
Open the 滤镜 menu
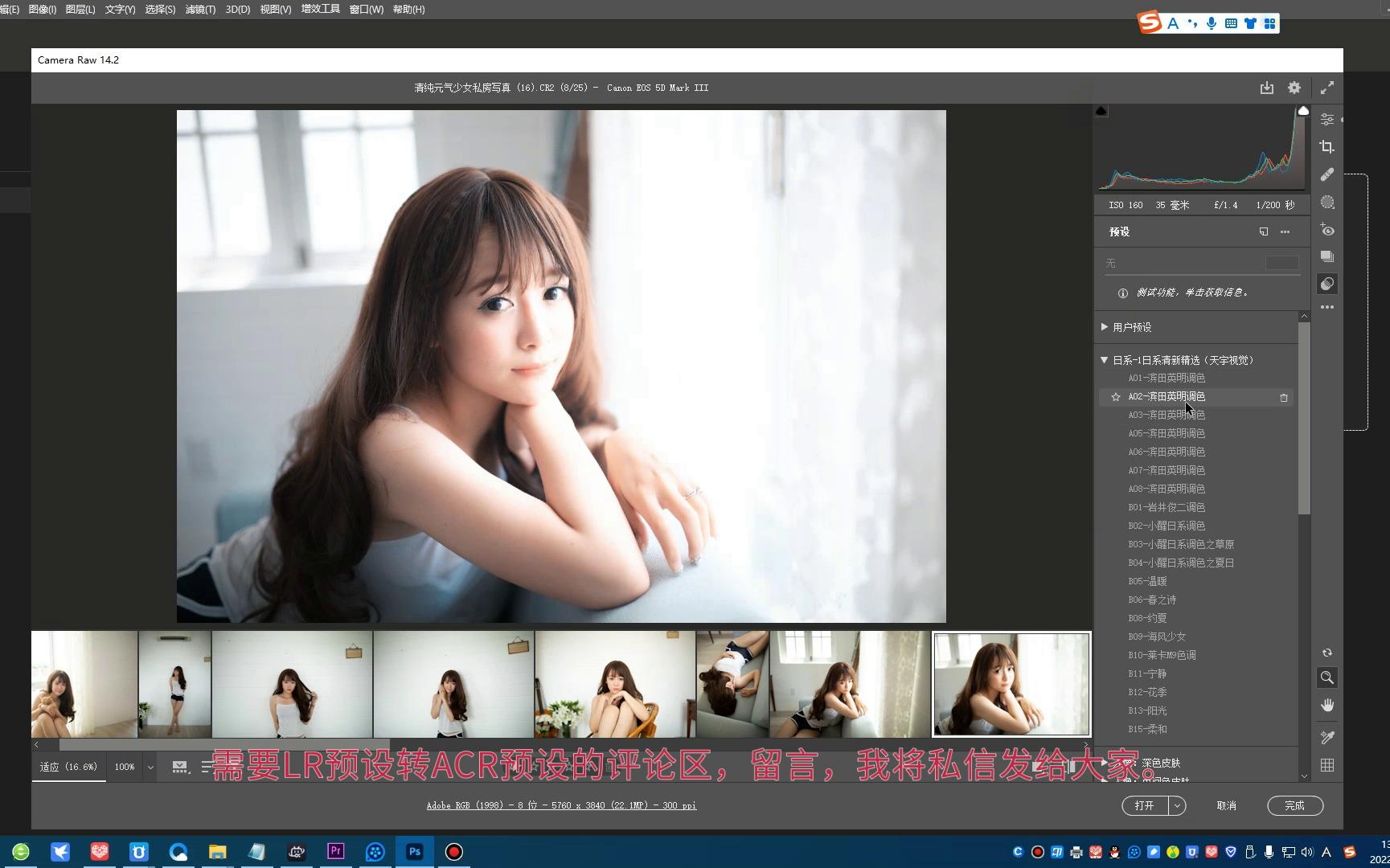pyautogui.click(x=200, y=9)
